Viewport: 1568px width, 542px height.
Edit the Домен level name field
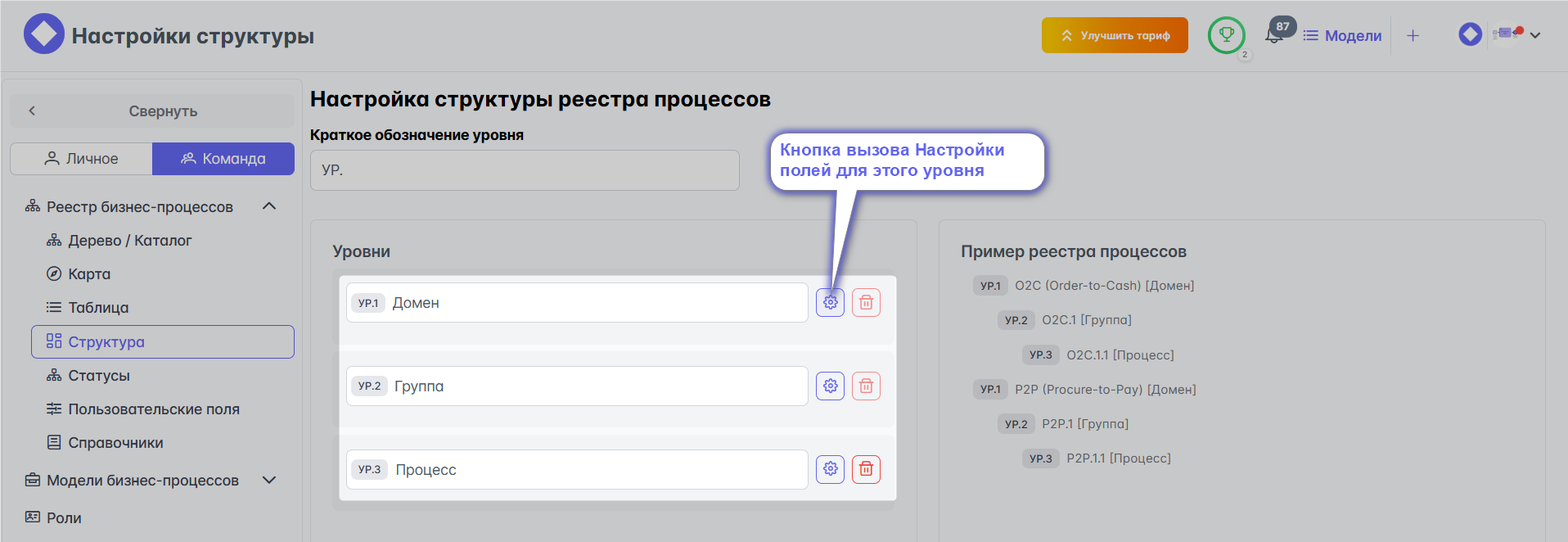click(577, 303)
